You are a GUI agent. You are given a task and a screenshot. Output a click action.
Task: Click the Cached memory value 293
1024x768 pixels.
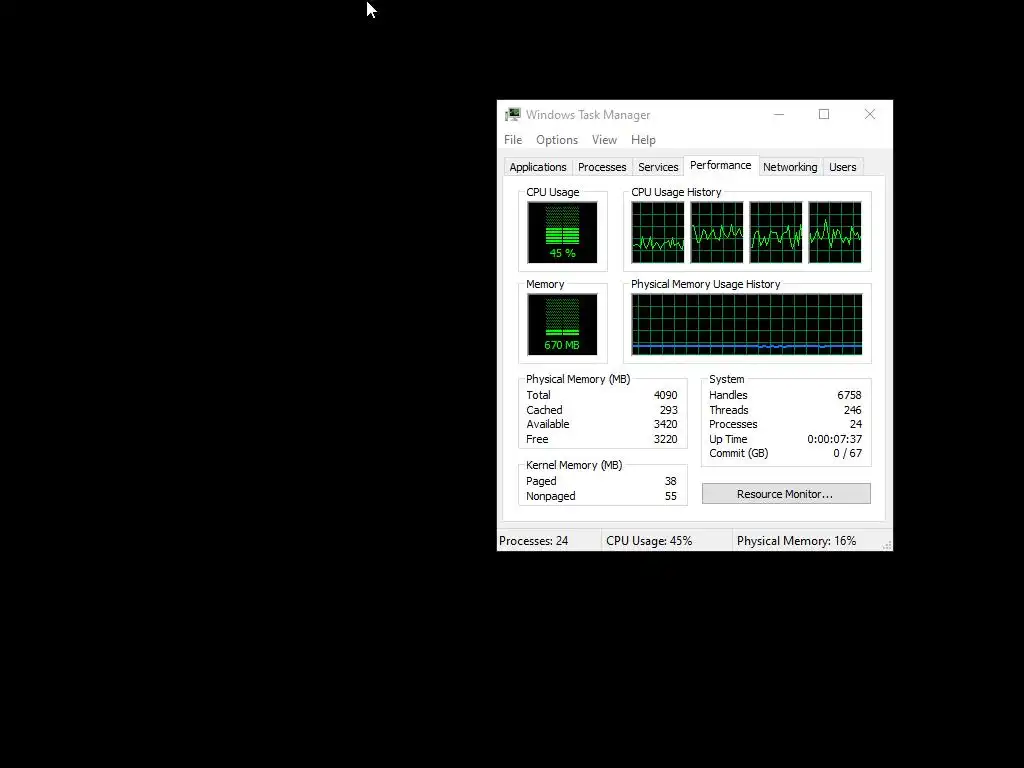coord(669,410)
